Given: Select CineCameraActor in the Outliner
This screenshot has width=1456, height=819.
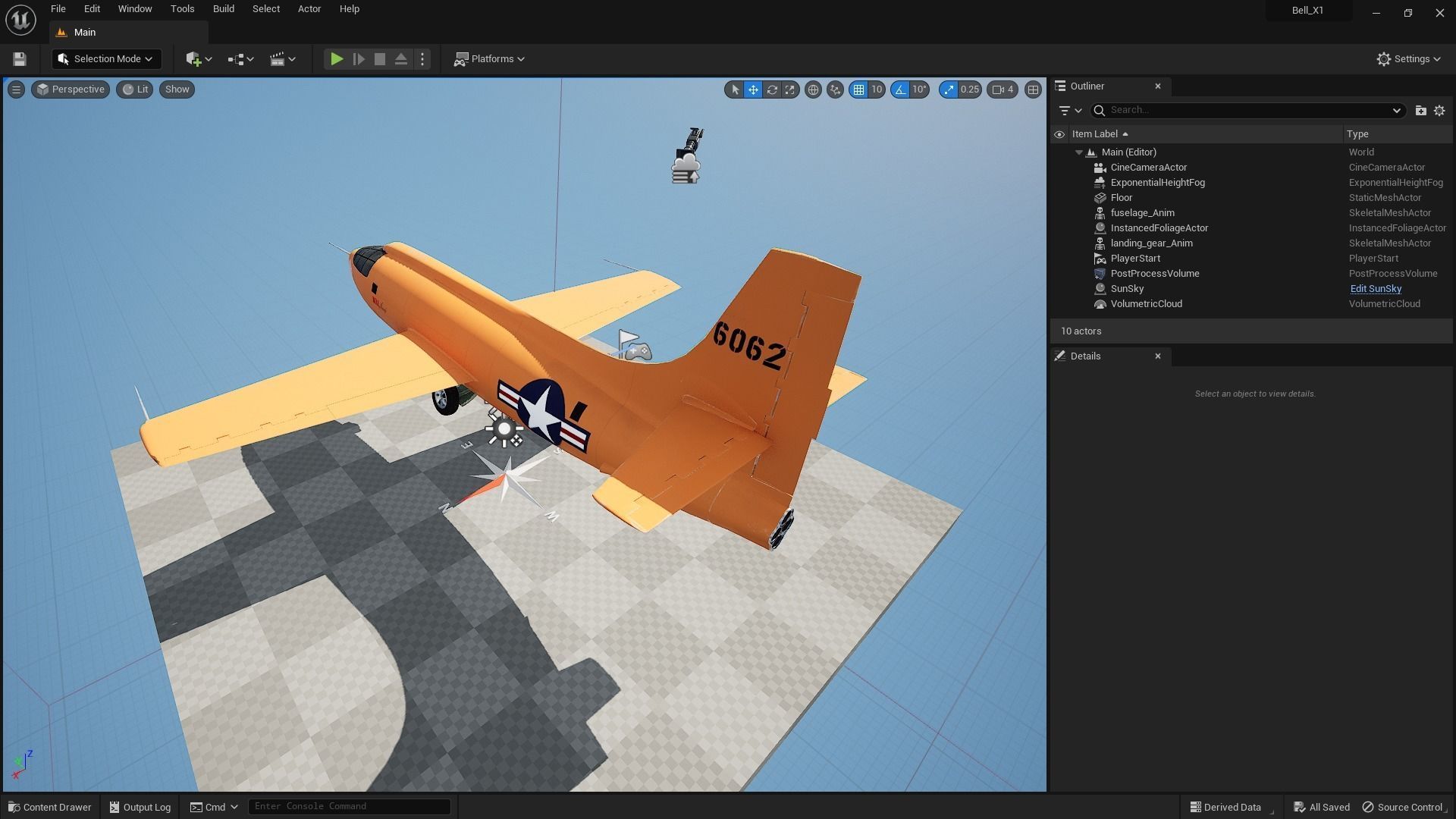Looking at the screenshot, I should [x=1251, y=168].
